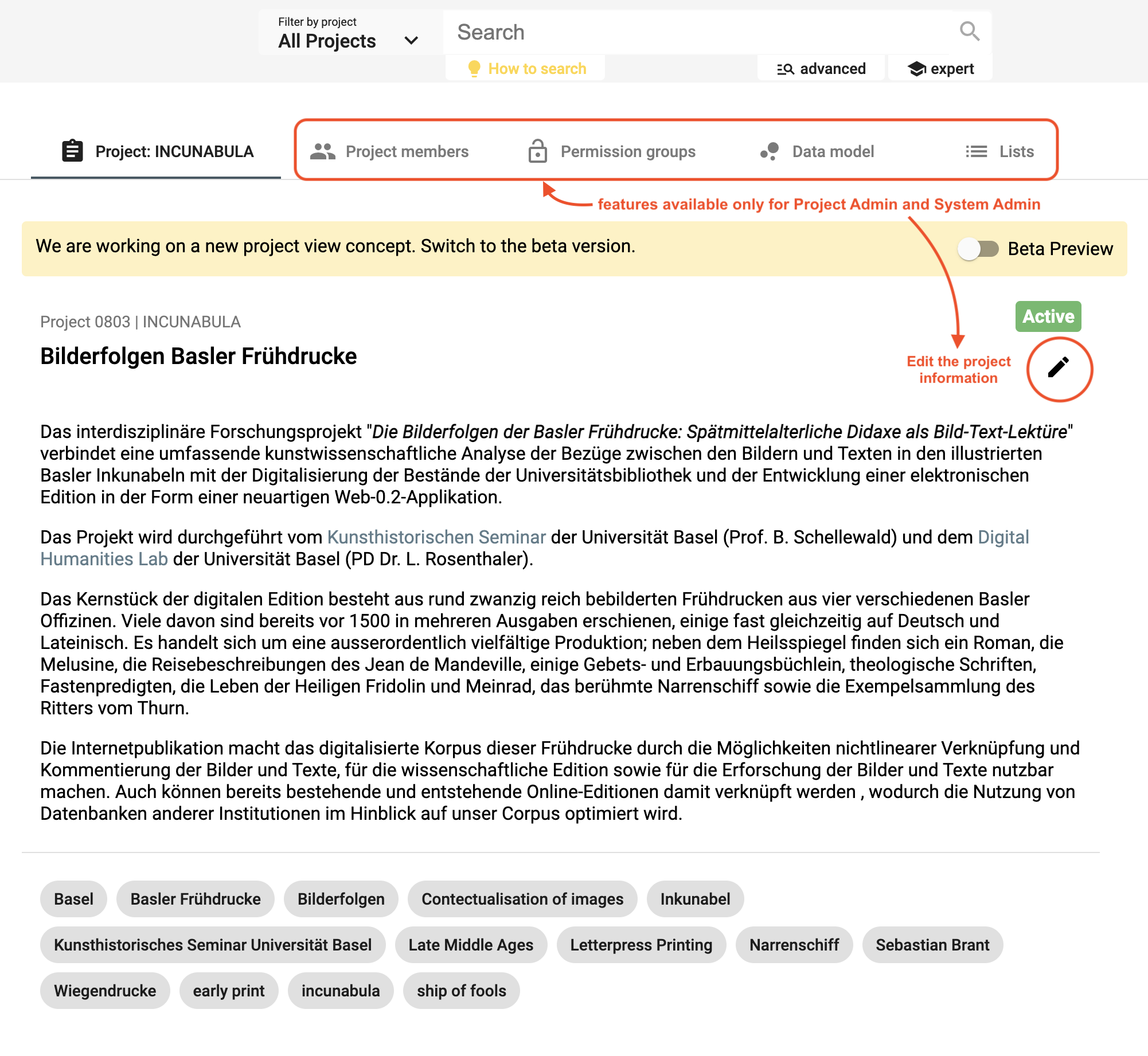
Task: Click the graduation cap expert icon
Action: point(917,69)
